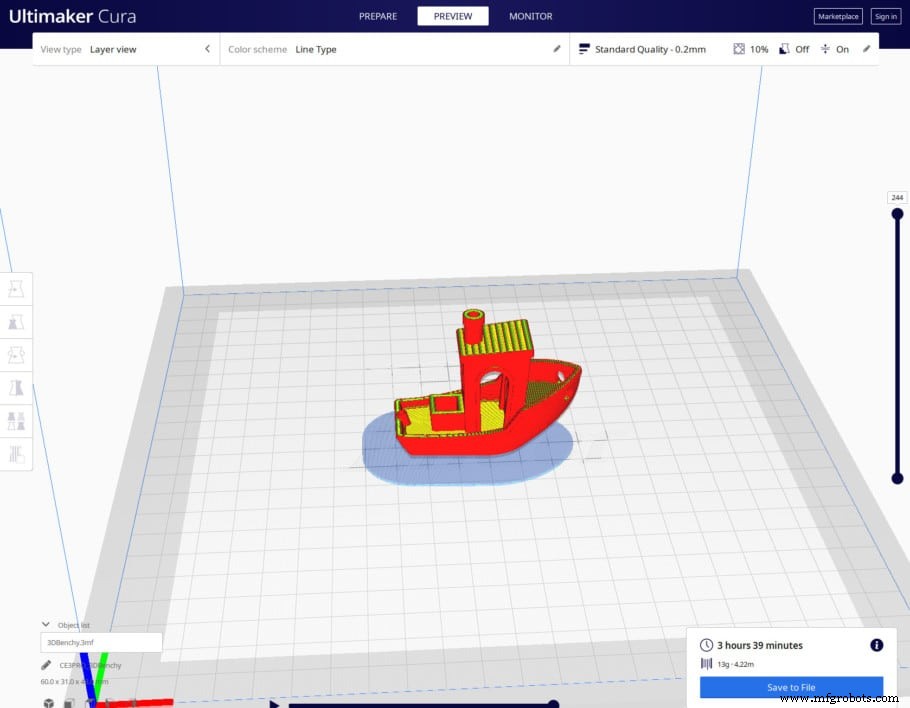Click the print time info icon

[877, 645]
